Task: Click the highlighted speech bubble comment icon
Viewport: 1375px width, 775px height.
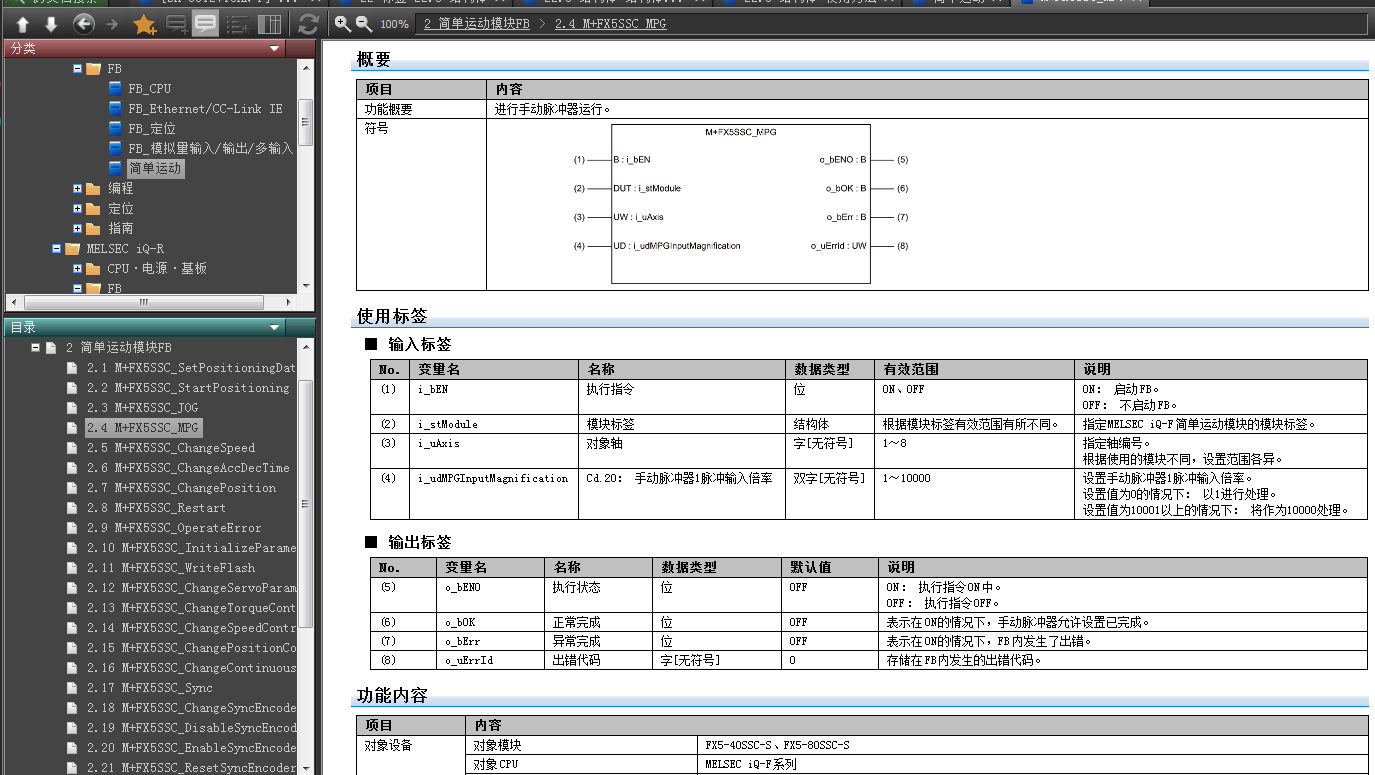Action: [206, 24]
